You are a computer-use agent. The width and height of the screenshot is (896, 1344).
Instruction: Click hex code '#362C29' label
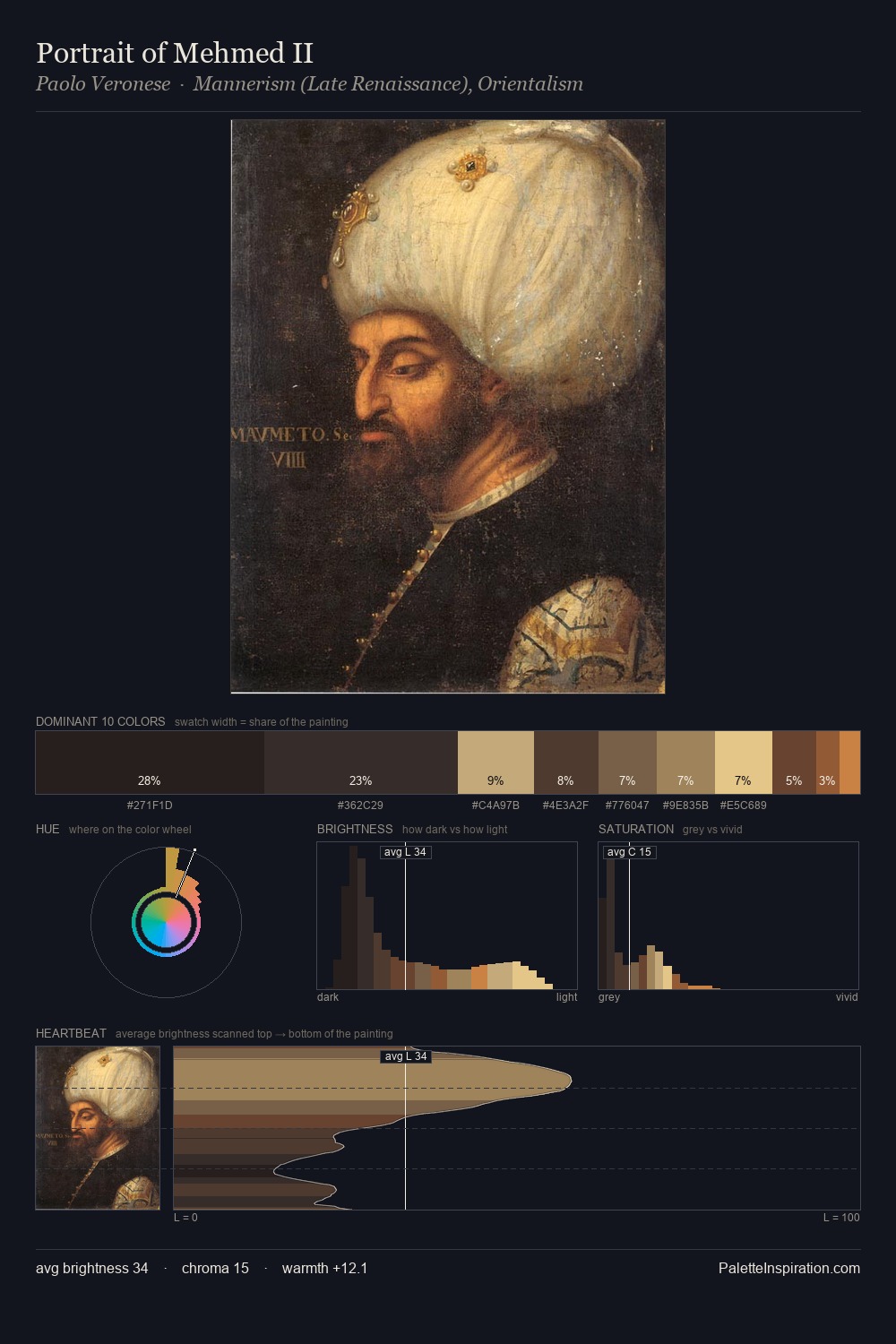[360, 806]
